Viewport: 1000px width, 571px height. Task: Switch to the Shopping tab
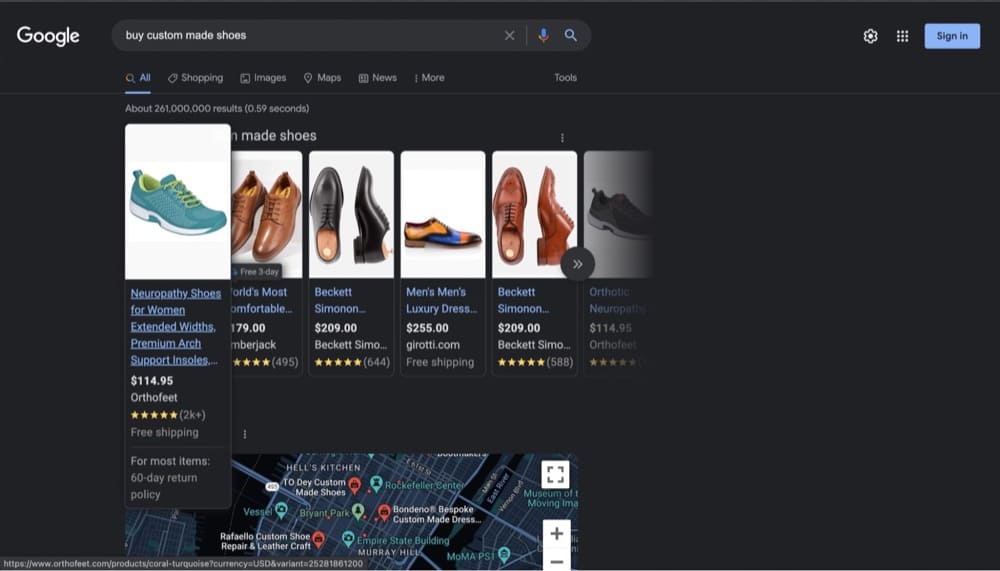pyautogui.click(x=195, y=78)
